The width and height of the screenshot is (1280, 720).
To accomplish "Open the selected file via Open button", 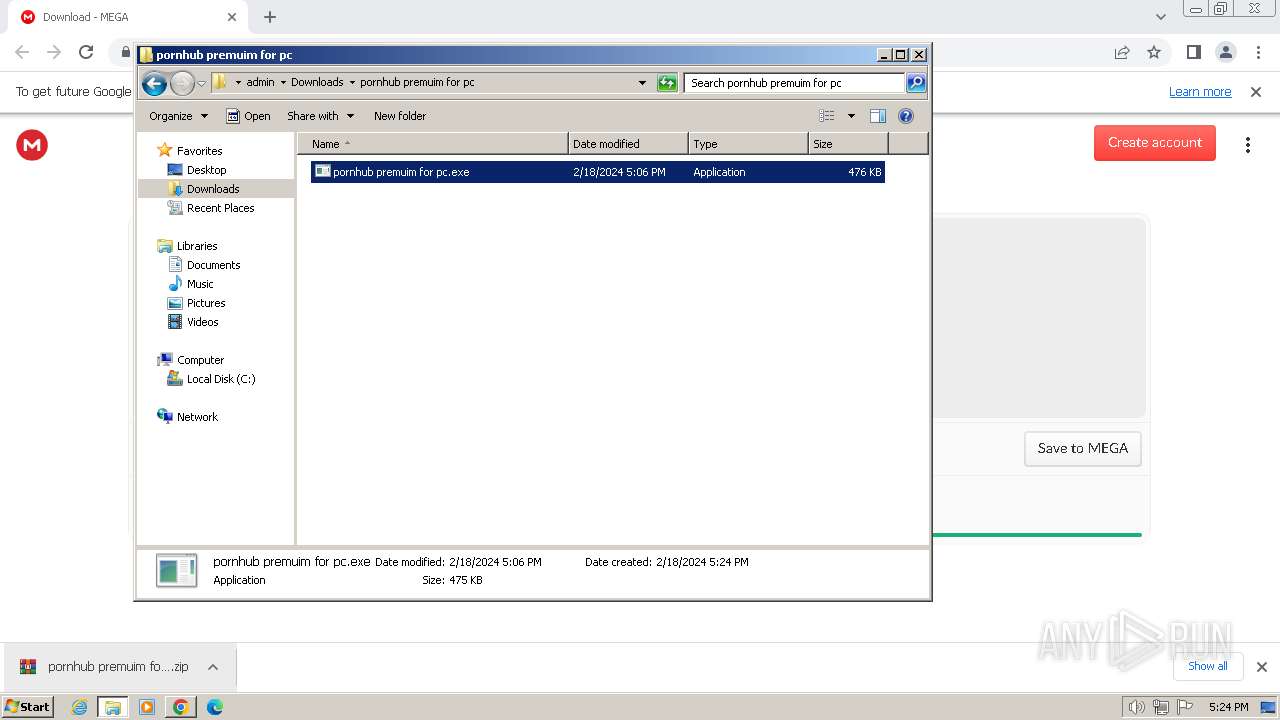I will [x=248, y=116].
